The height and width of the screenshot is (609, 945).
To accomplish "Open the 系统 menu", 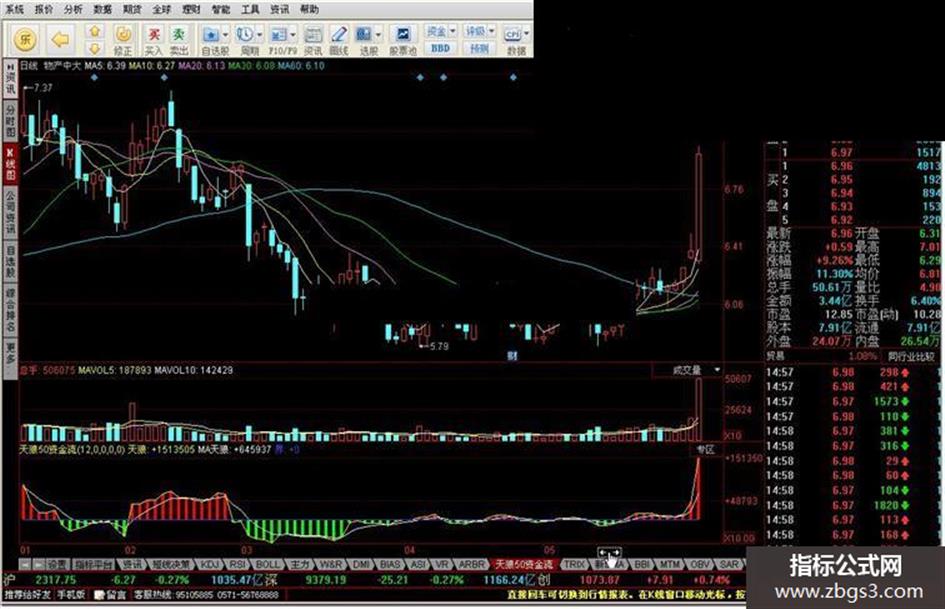I will pyautogui.click(x=14, y=9).
